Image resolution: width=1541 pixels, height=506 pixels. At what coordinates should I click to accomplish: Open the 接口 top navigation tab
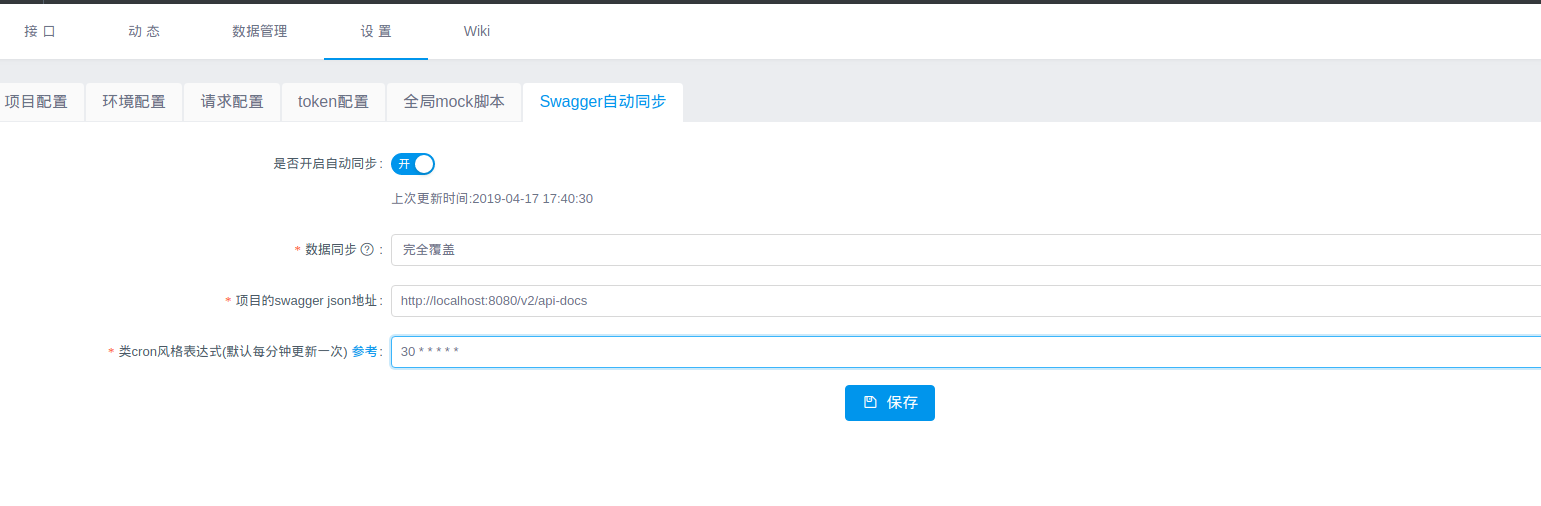(40, 31)
